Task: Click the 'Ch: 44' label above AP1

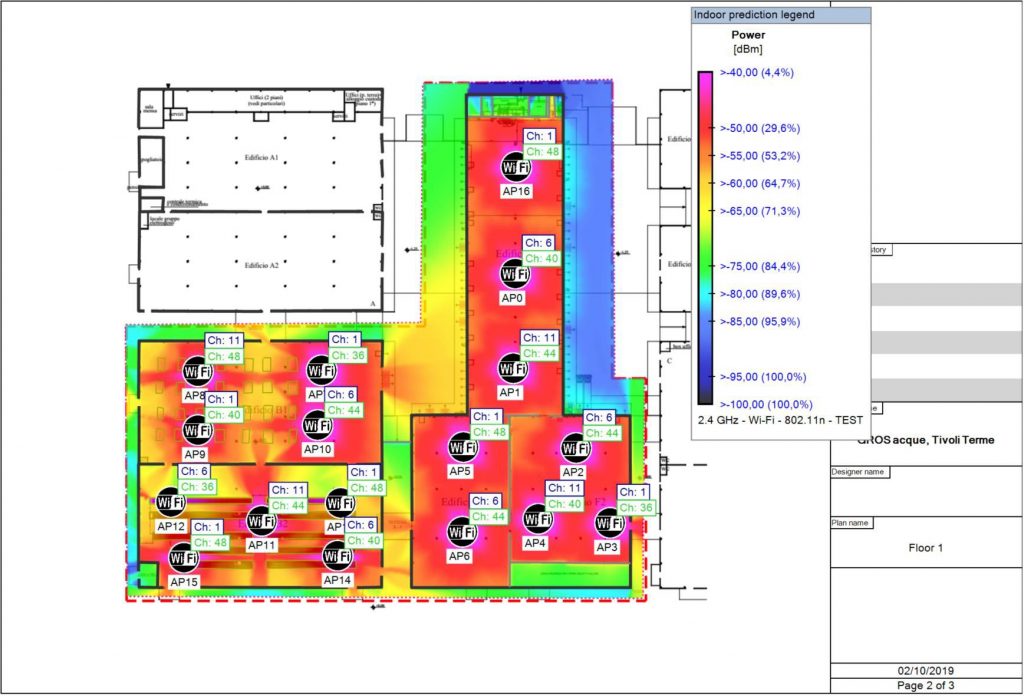Action: (539, 354)
